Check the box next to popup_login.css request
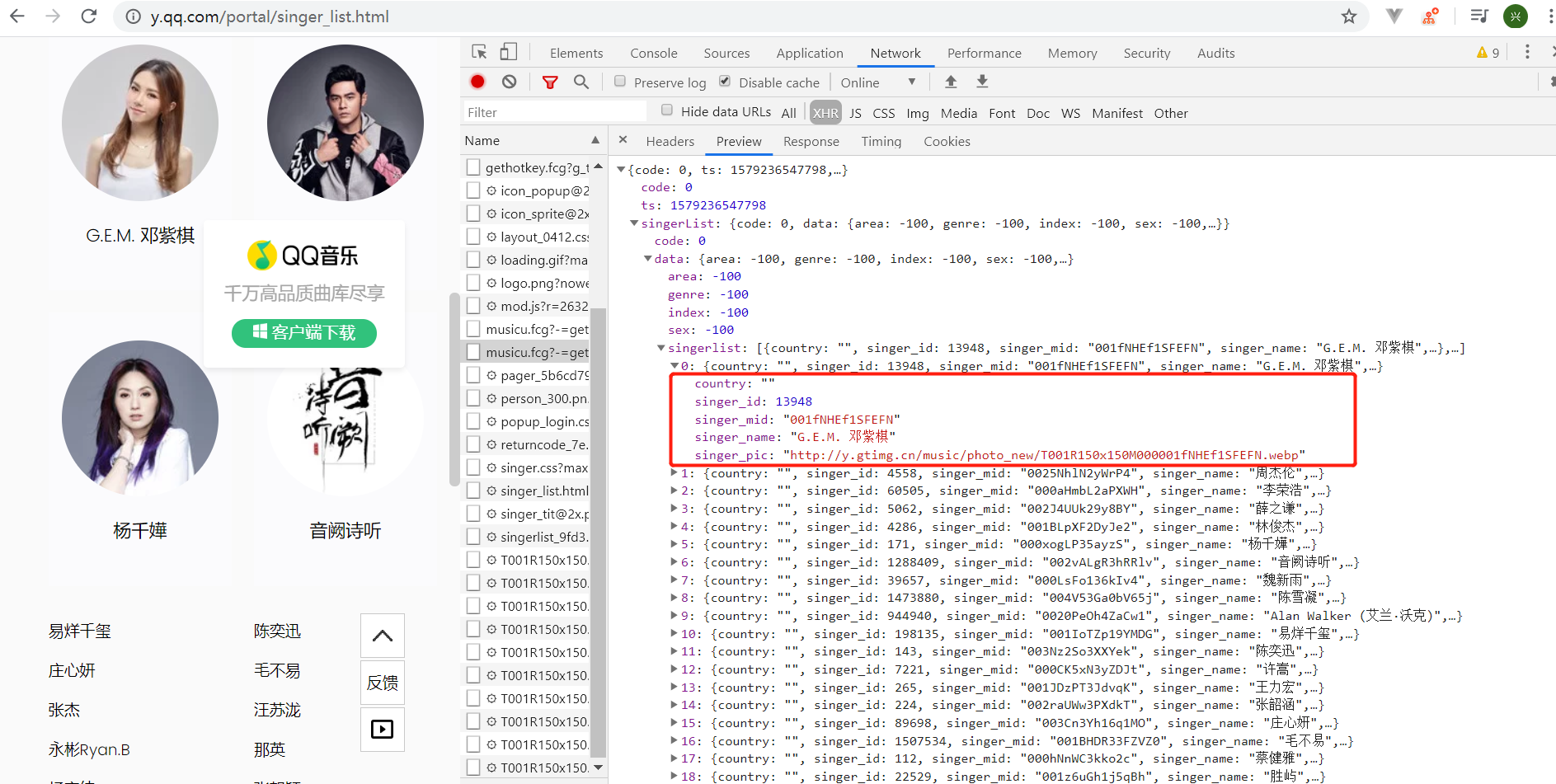 coord(473,421)
